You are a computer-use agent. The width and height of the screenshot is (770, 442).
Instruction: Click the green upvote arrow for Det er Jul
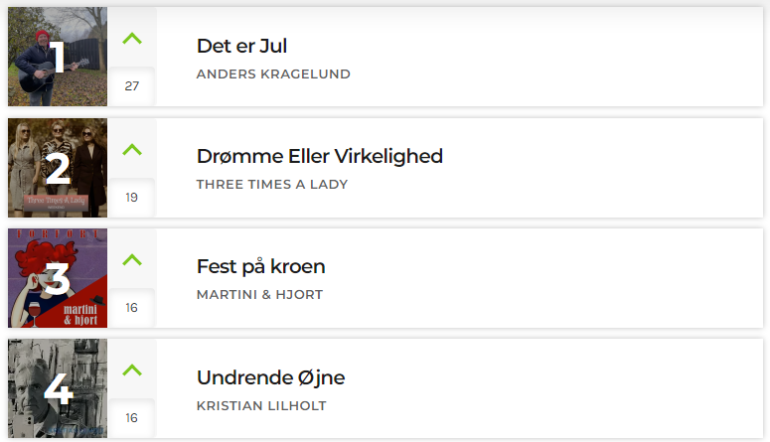tap(132, 38)
